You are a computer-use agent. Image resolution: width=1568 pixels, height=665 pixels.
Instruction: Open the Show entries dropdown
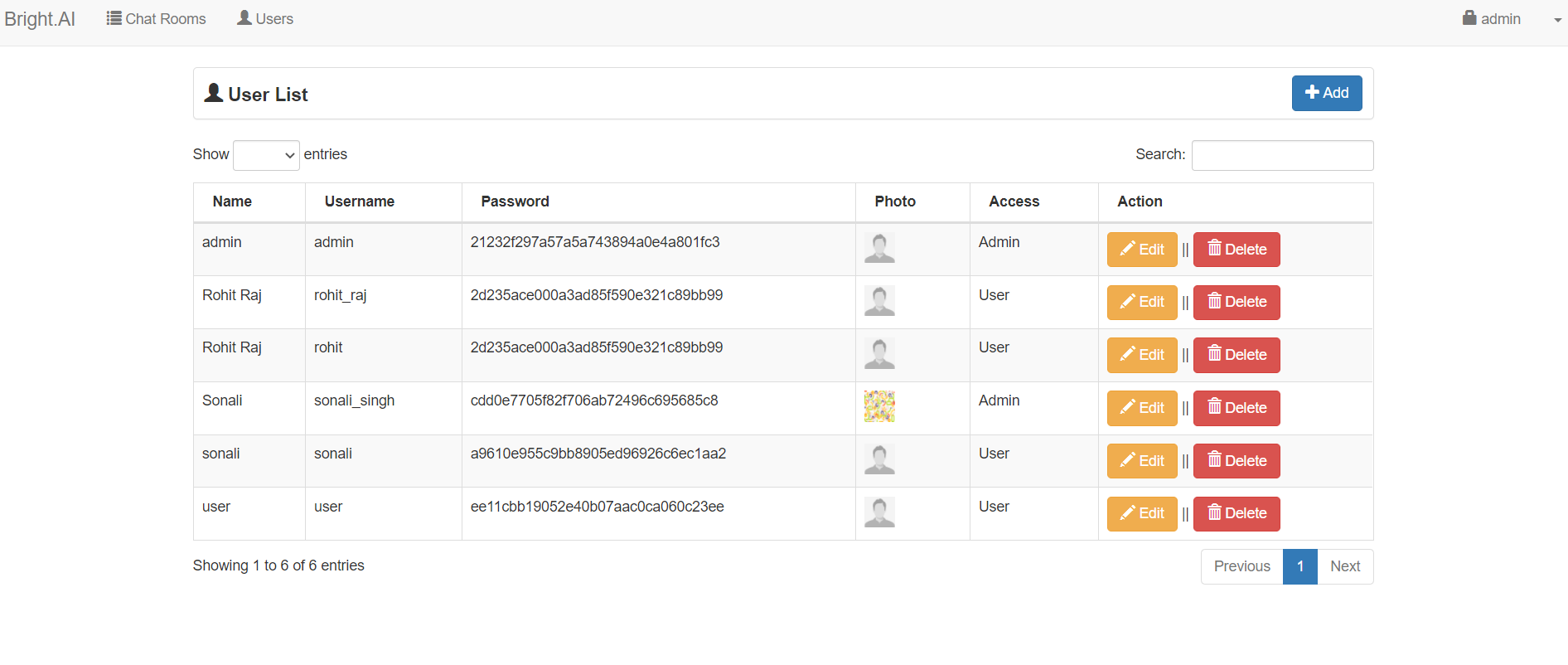click(266, 155)
